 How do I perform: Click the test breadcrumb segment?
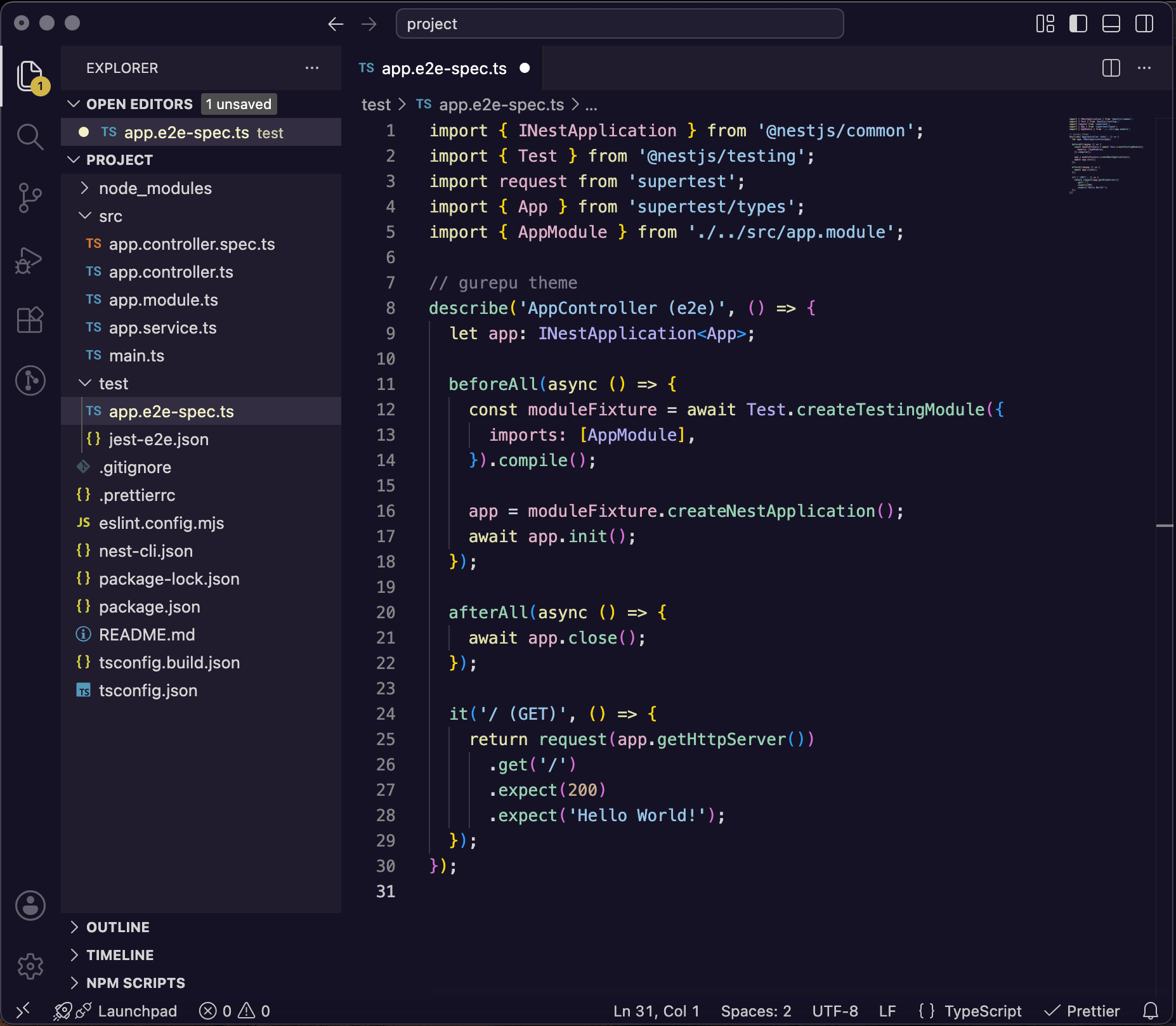pos(376,105)
